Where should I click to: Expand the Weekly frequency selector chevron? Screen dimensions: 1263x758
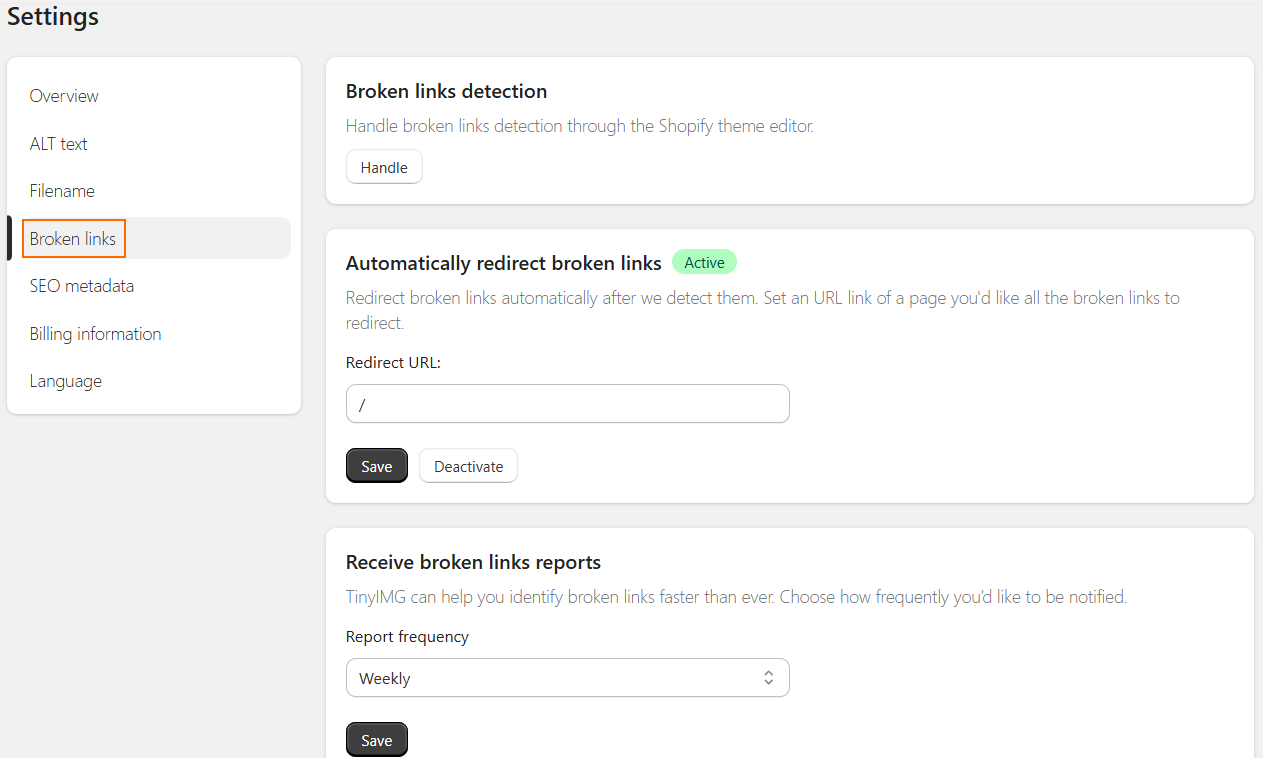[x=768, y=677]
